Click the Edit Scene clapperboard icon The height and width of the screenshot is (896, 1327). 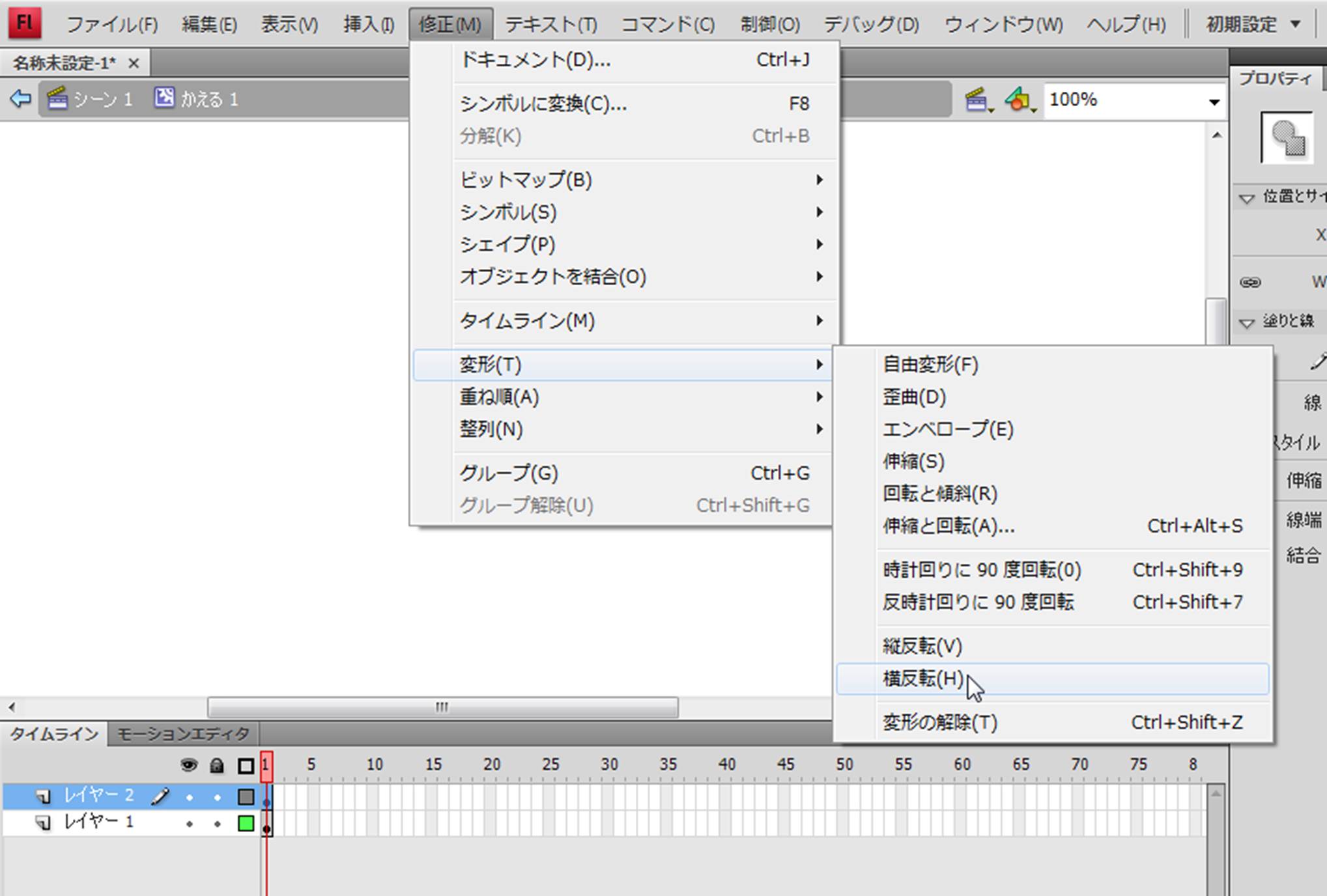coord(977,100)
